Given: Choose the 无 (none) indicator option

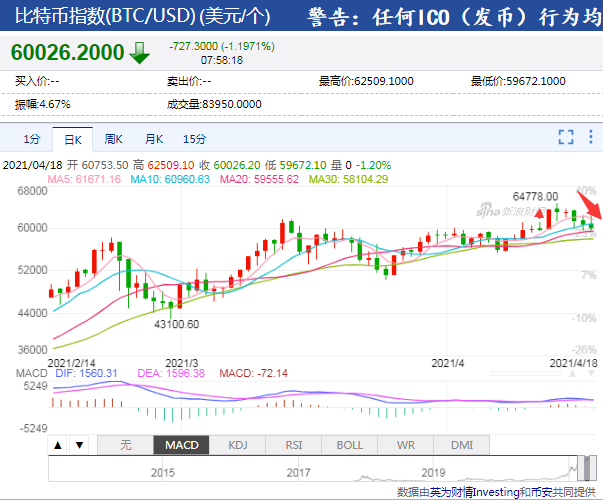Looking at the screenshot, I should click(125, 444).
